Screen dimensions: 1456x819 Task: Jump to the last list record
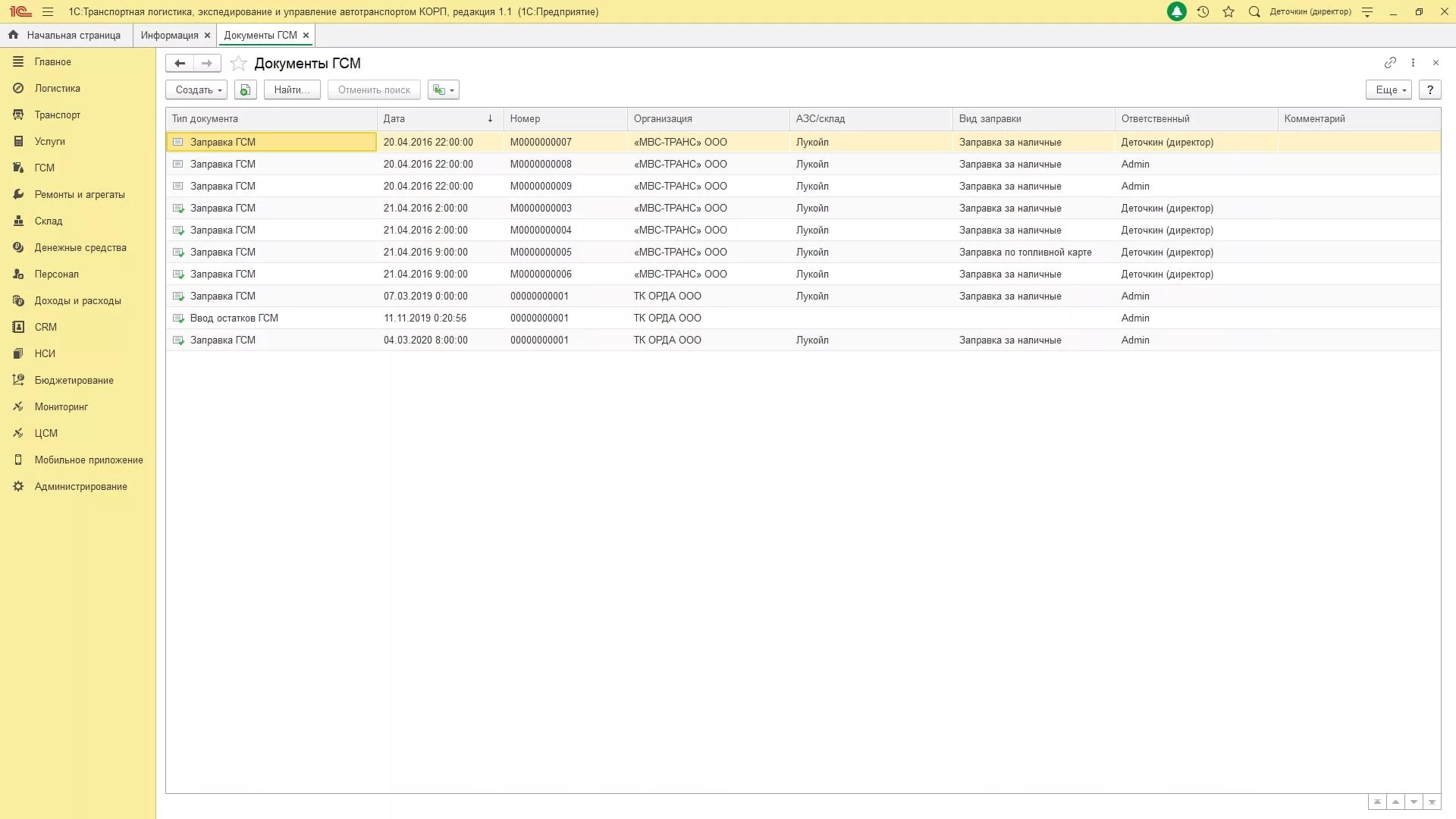(x=1432, y=802)
